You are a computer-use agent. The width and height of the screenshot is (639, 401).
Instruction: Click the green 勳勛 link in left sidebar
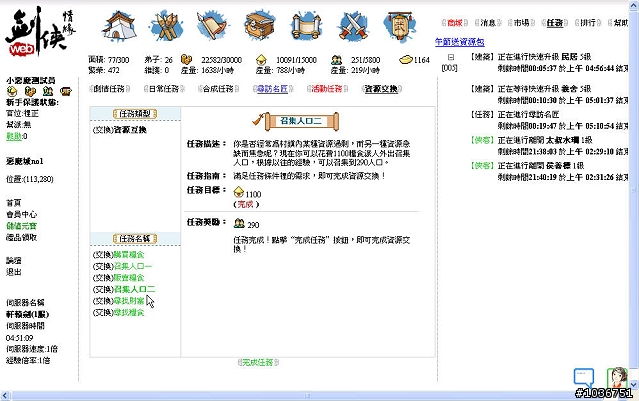(14, 136)
